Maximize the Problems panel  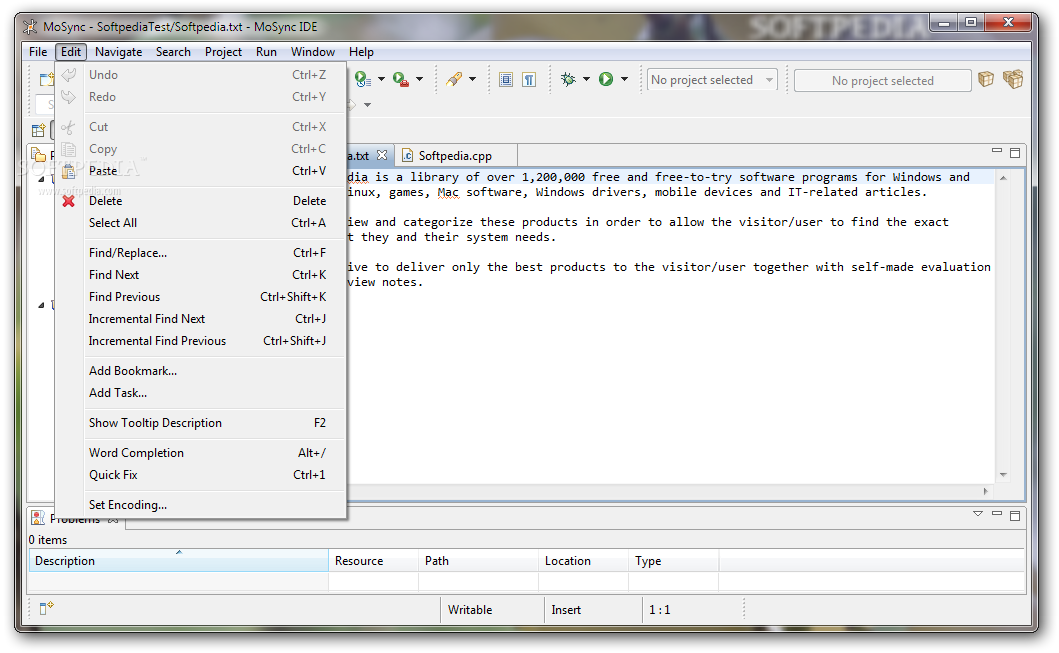click(x=1014, y=515)
